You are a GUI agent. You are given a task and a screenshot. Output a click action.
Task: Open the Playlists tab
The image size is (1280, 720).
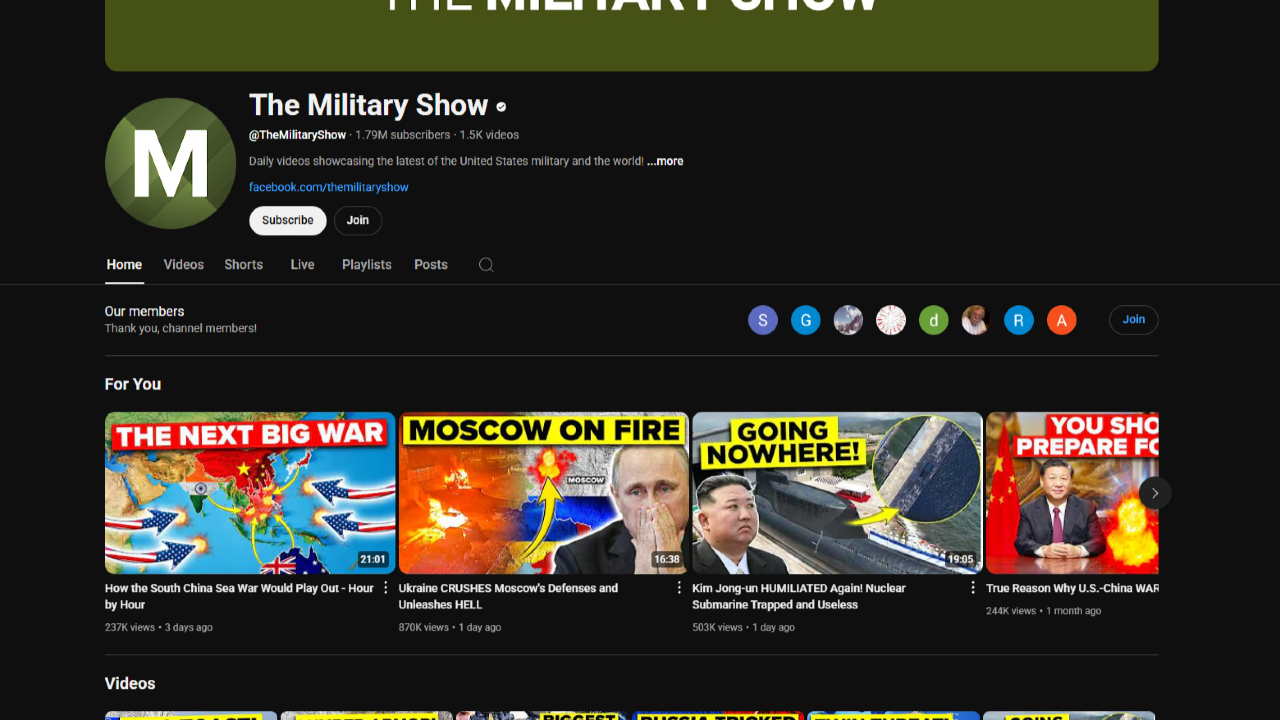[366, 264]
